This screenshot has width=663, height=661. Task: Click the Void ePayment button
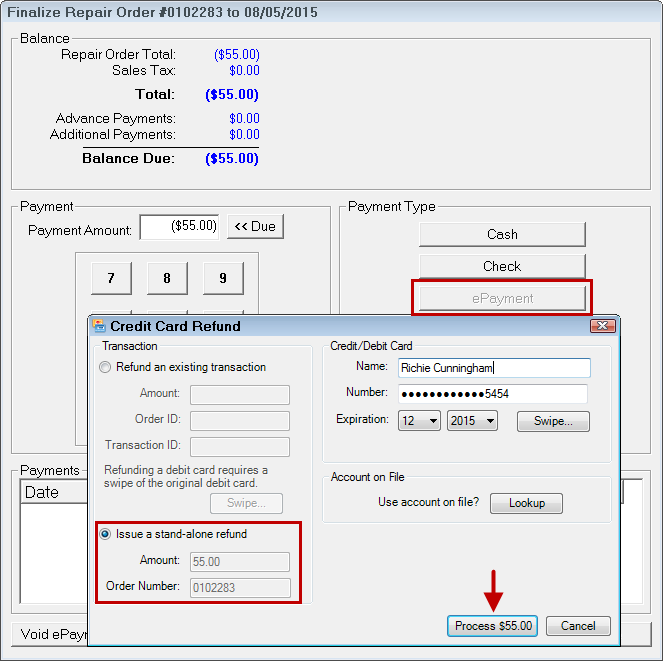tap(49, 634)
